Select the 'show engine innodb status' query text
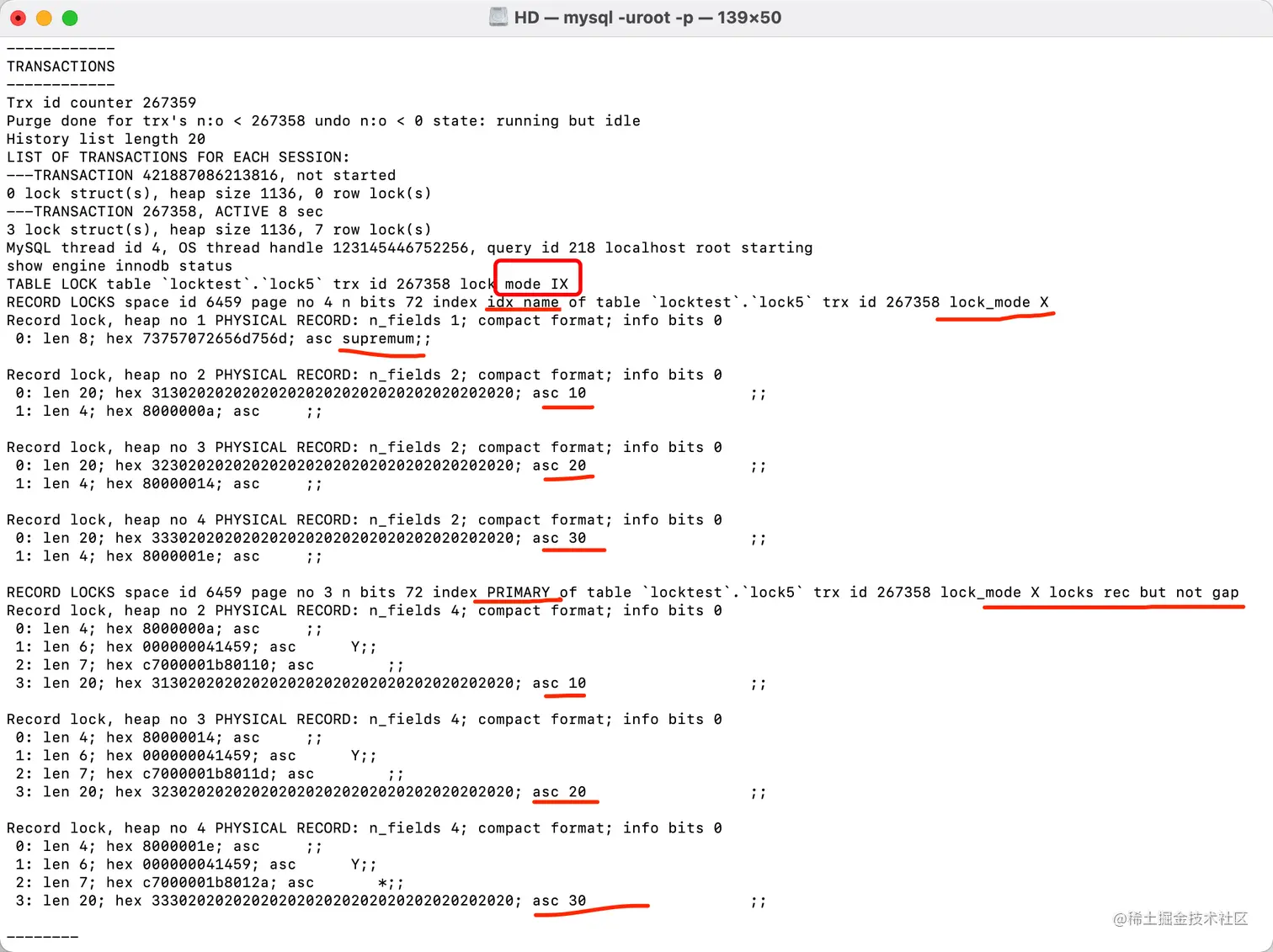This screenshot has width=1273, height=952. pyautogui.click(x=120, y=266)
